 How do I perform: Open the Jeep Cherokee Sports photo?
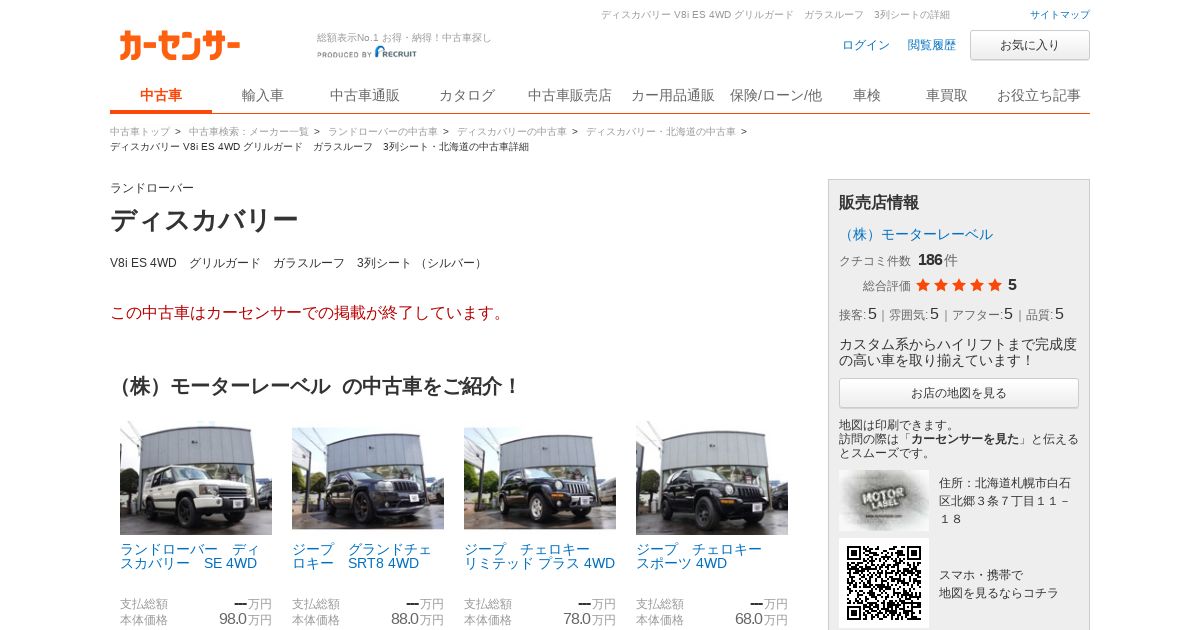[x=712, y=478]
